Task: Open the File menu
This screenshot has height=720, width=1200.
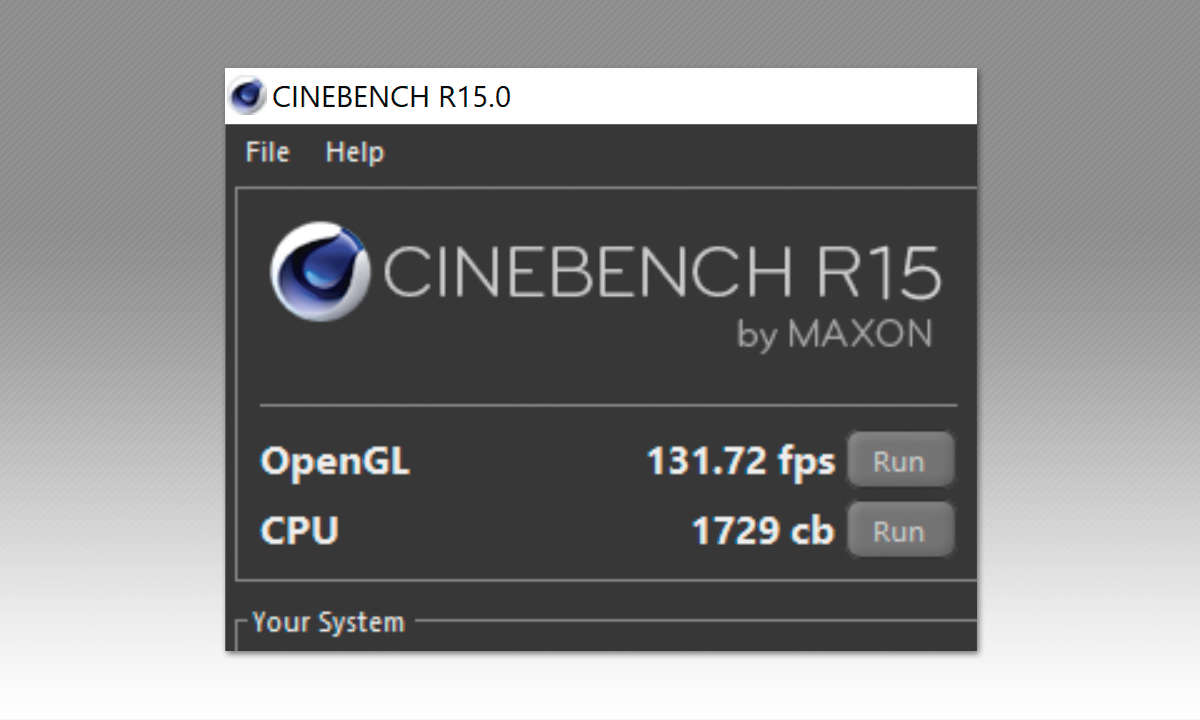Action: tap(267, 152)
